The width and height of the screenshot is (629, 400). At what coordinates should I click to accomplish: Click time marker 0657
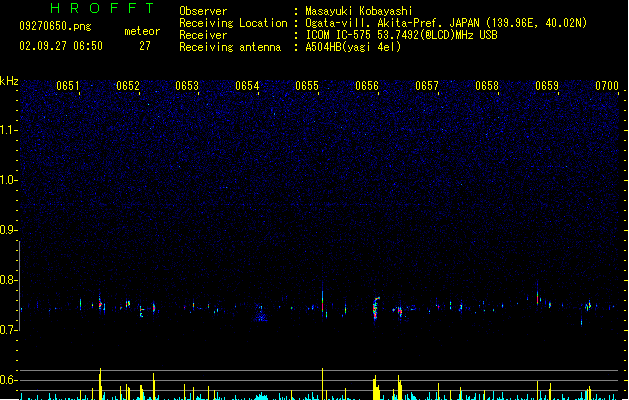coord(427,86)
